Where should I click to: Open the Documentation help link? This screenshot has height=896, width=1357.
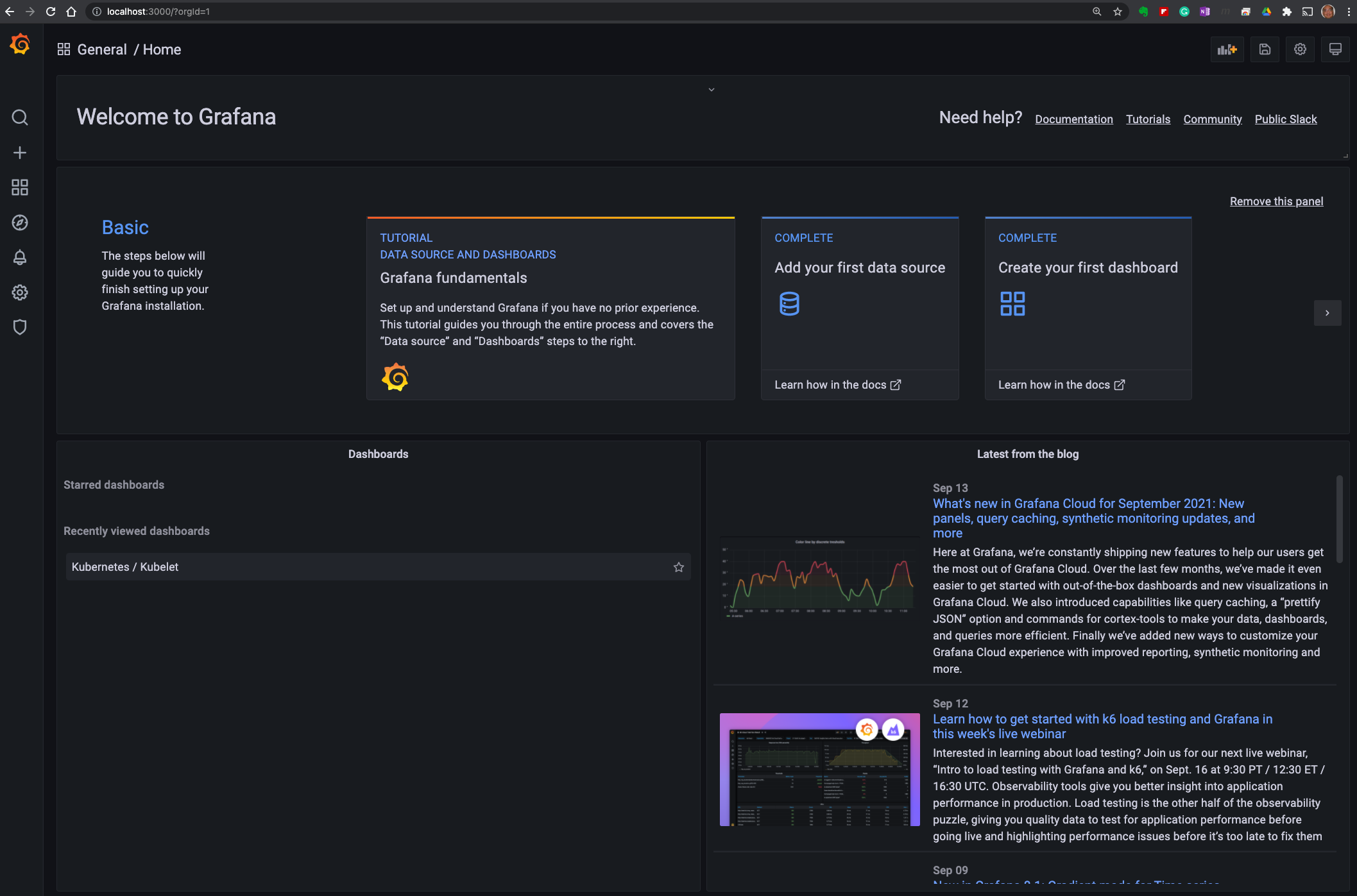[1073, 119]
